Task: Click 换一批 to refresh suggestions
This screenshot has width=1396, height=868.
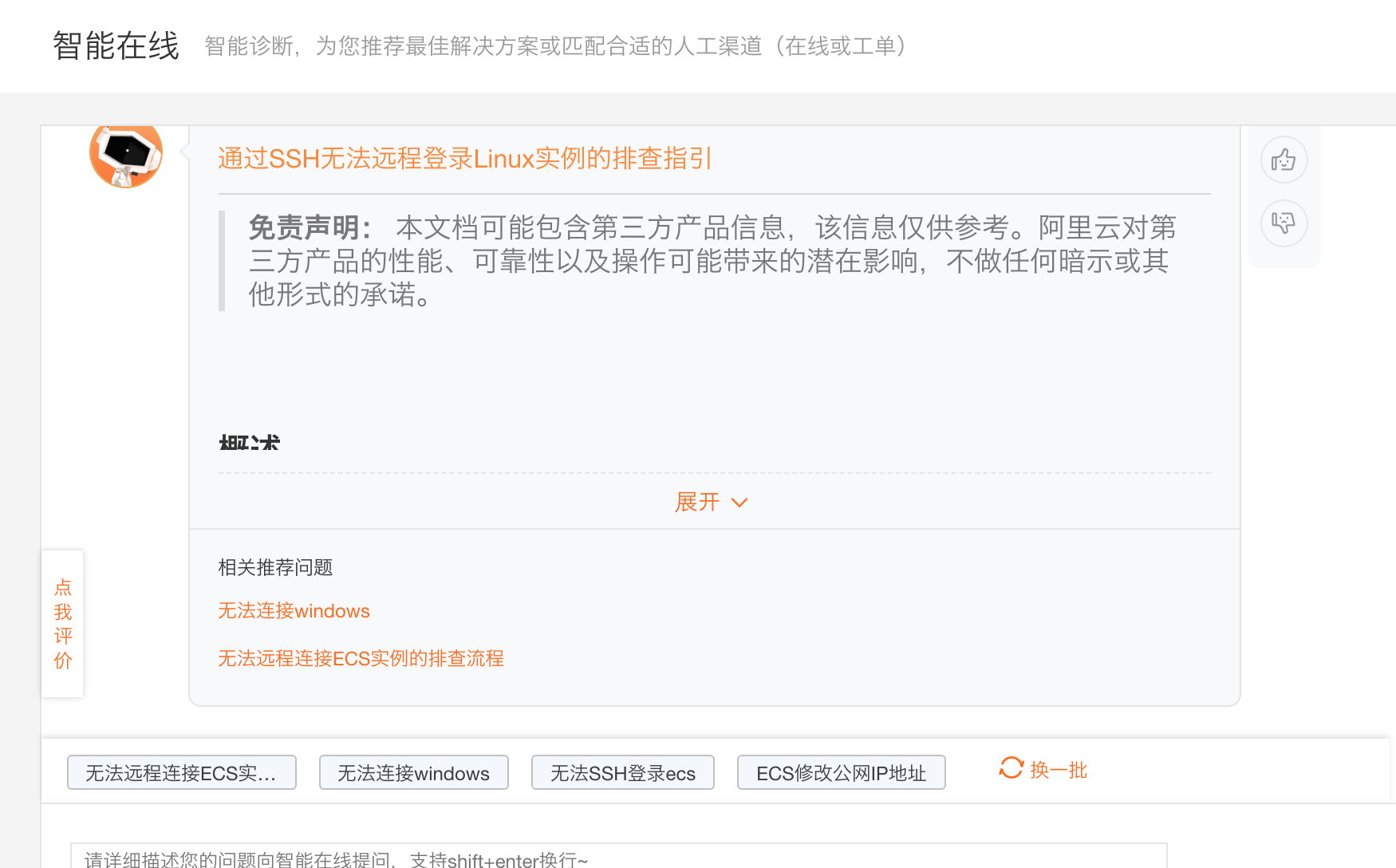Action: (x=1059, y=770)
